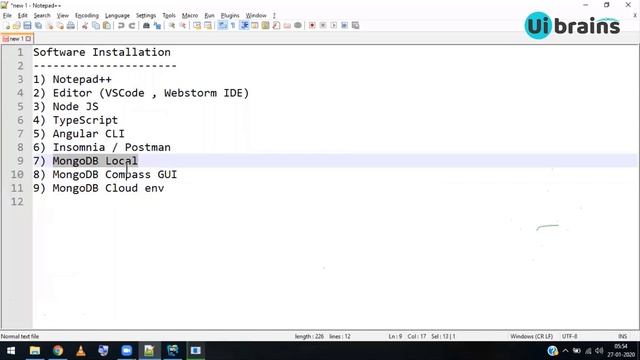The width and height of the screenshot is (640, 360).
Task: Open the Edit menu
Action: pyautogui.click(x=22, y=15)
